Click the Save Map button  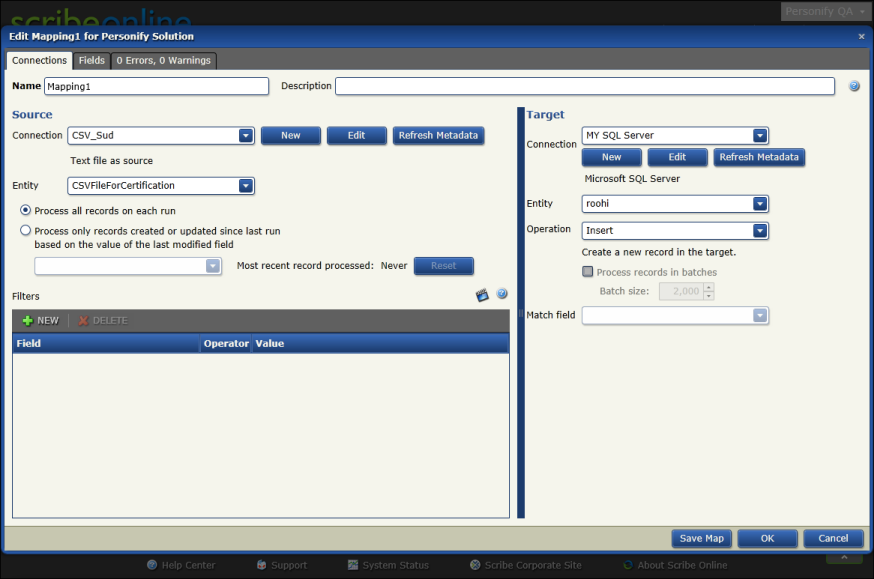(702, 539)
